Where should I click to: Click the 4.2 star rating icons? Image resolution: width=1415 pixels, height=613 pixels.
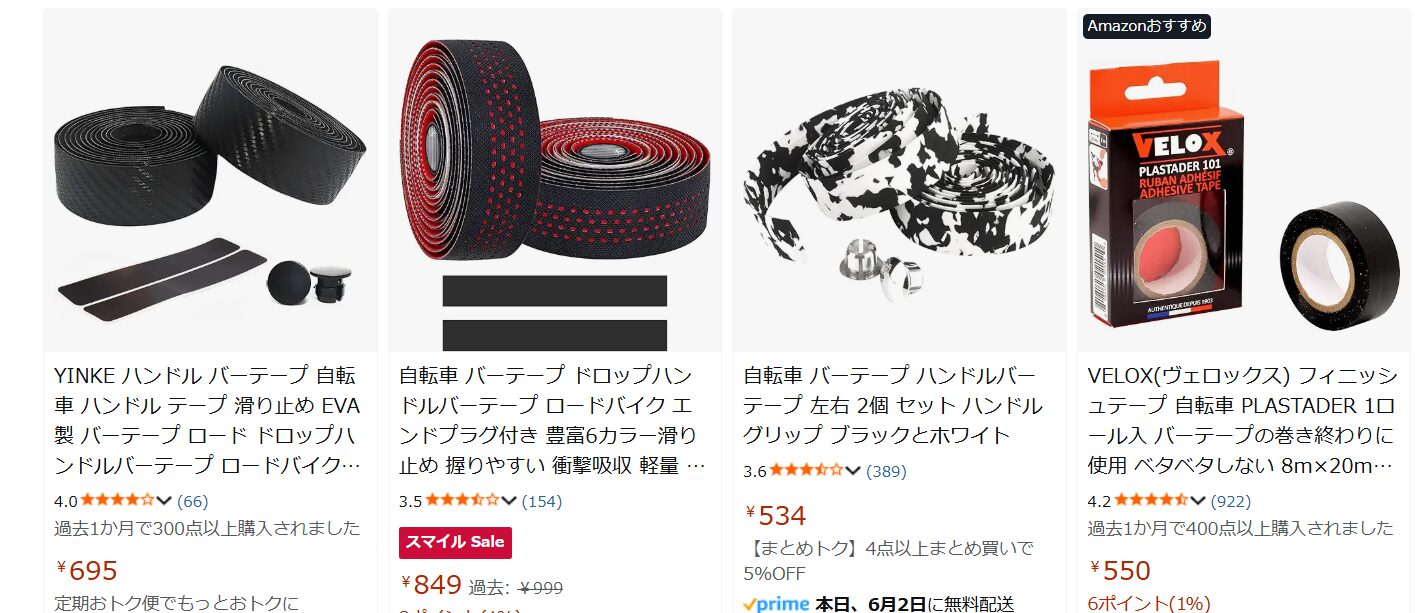point(1151,501)
